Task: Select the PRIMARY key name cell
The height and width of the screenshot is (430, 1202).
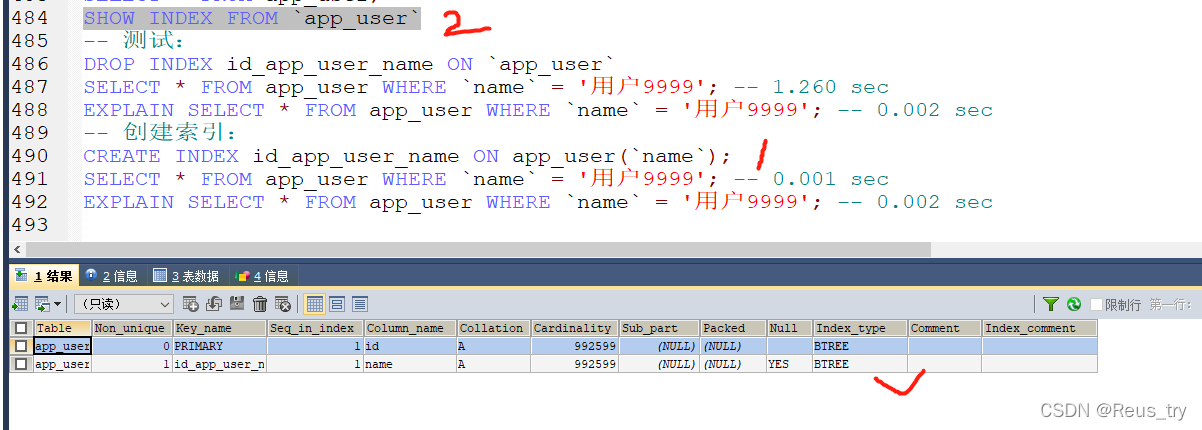Action: click(x=219, y=346)
